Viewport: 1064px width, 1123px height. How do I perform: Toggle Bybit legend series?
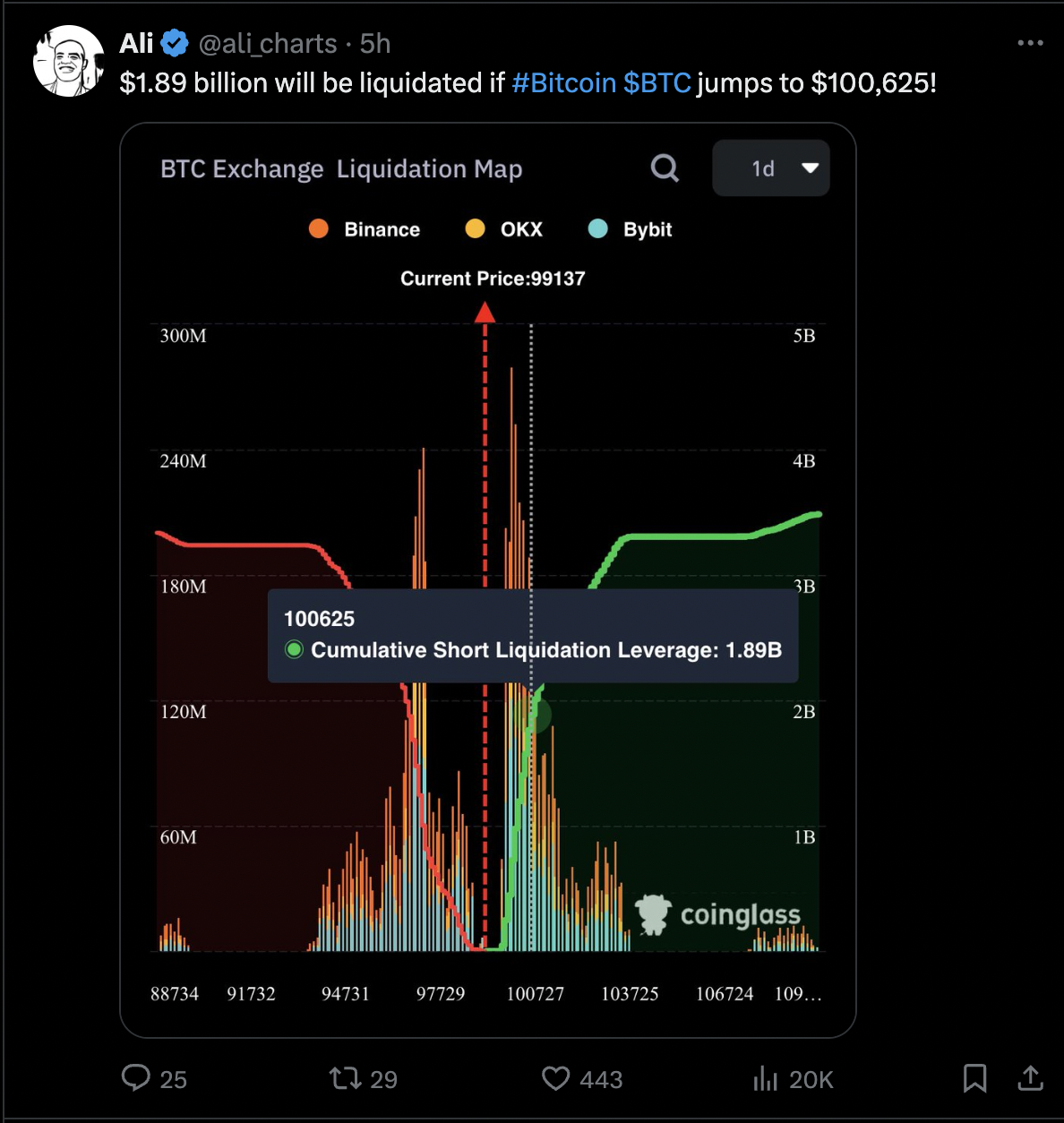pos(630,229)
